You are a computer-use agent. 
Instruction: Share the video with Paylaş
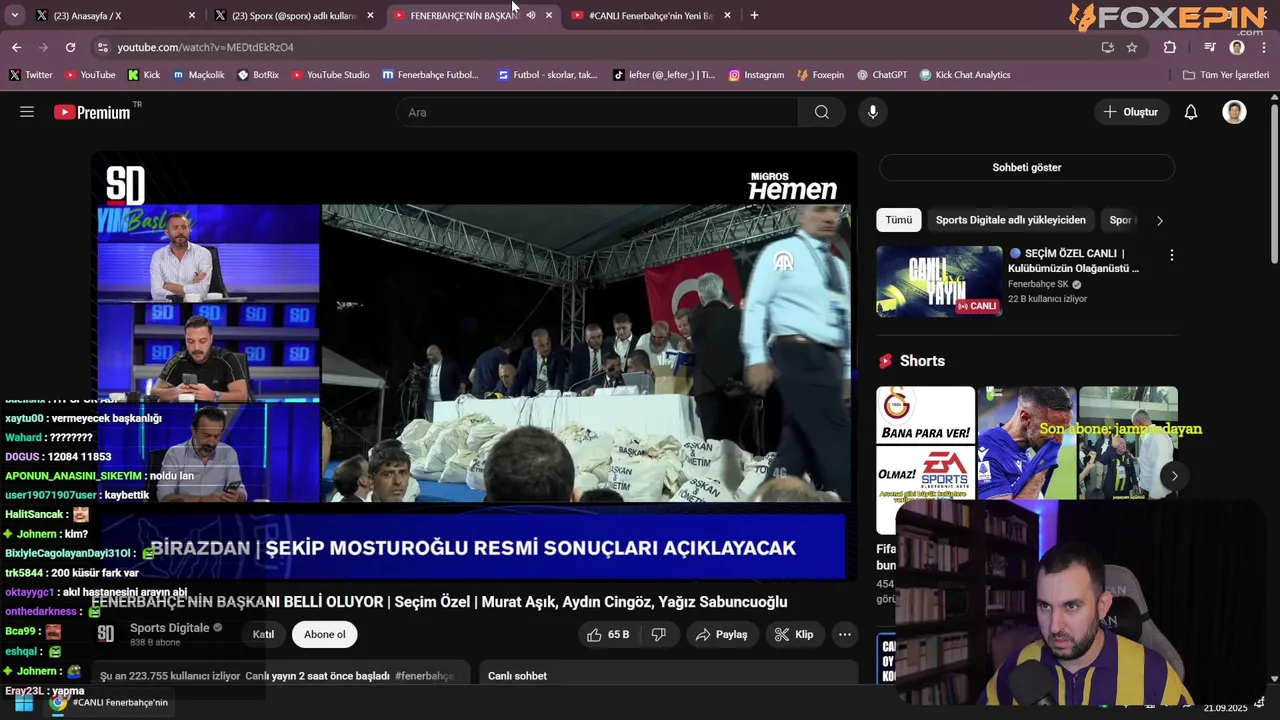722,634
